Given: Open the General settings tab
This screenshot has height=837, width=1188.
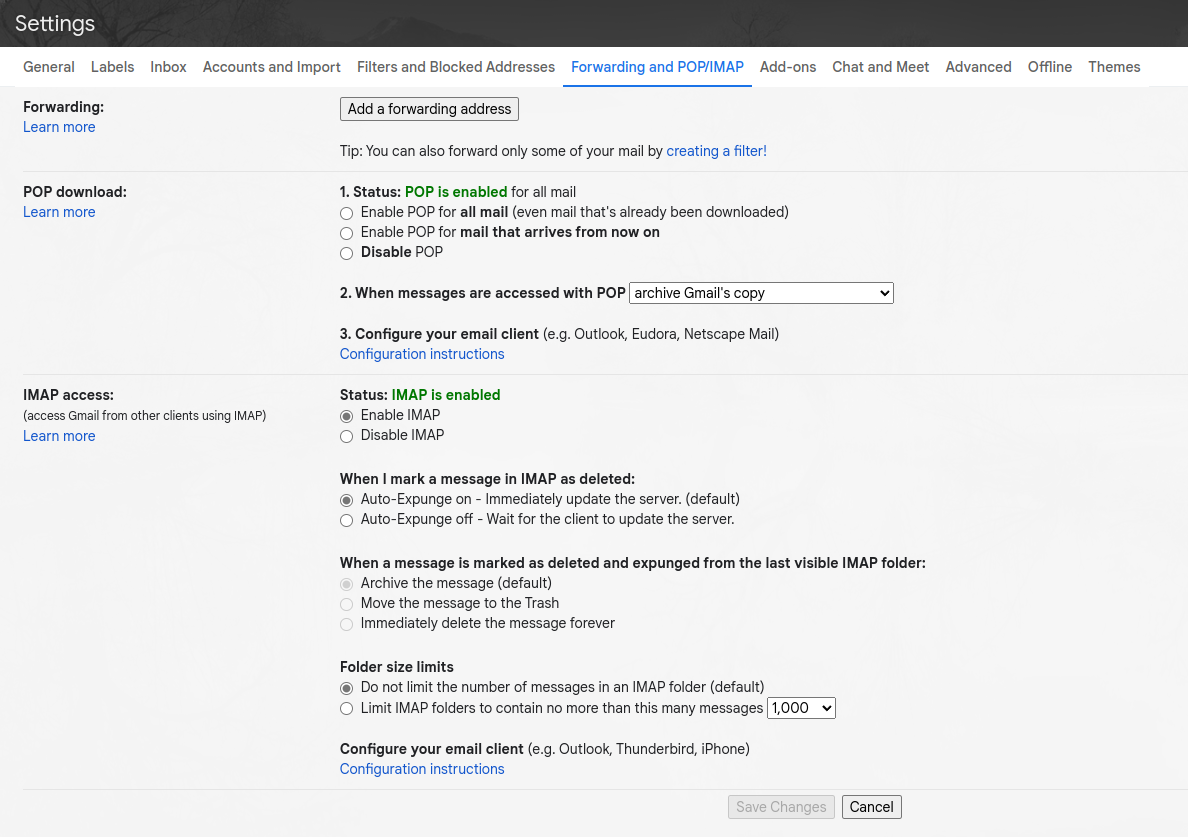Looking at the screenshot, I should [48, 67].
